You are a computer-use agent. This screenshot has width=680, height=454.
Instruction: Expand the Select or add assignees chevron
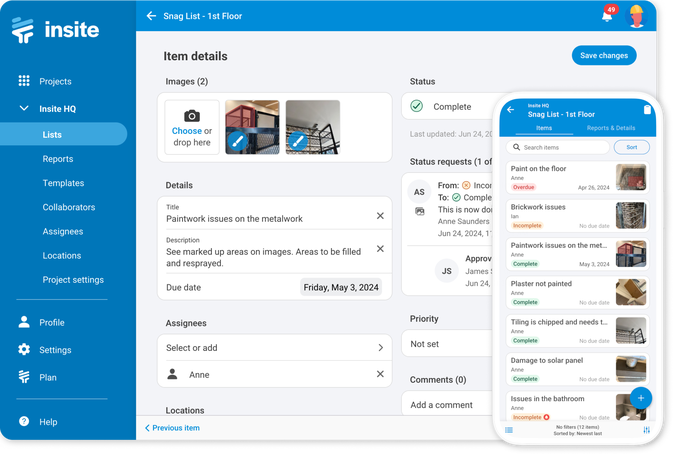click(x=380, y=348)
